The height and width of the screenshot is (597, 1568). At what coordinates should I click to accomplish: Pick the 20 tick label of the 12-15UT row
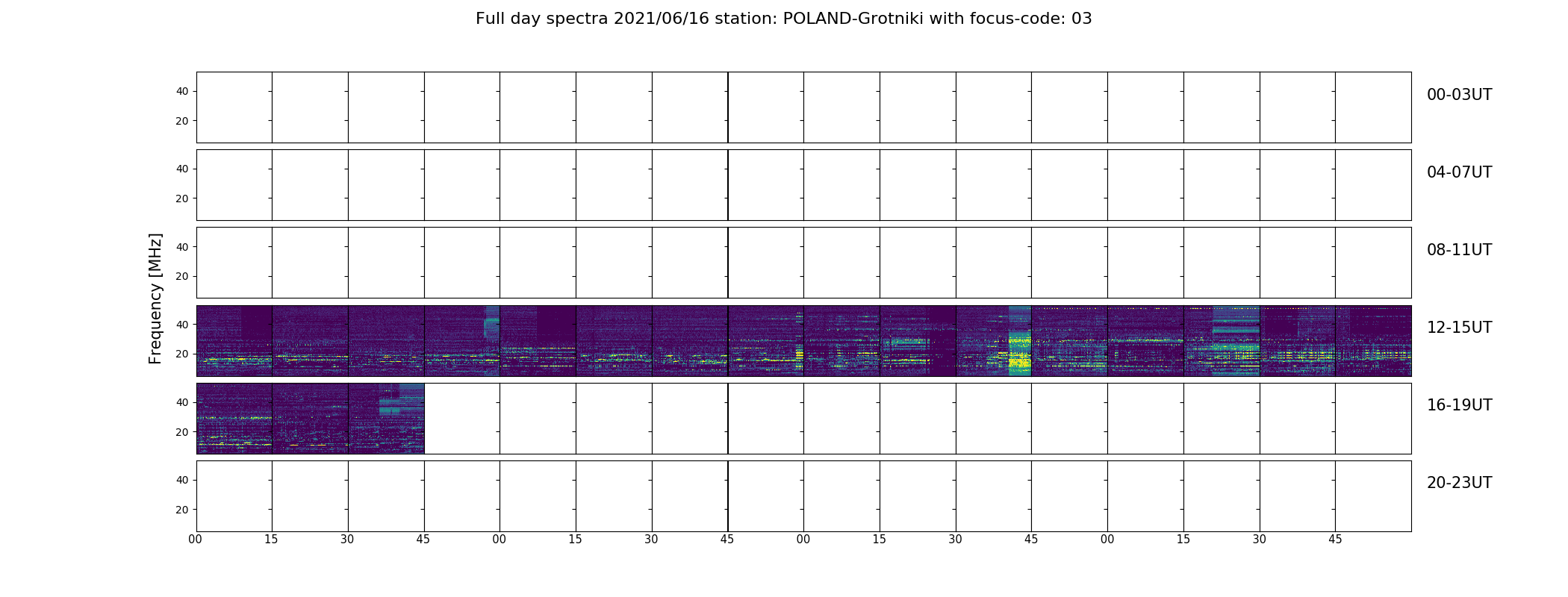point(182,354)
